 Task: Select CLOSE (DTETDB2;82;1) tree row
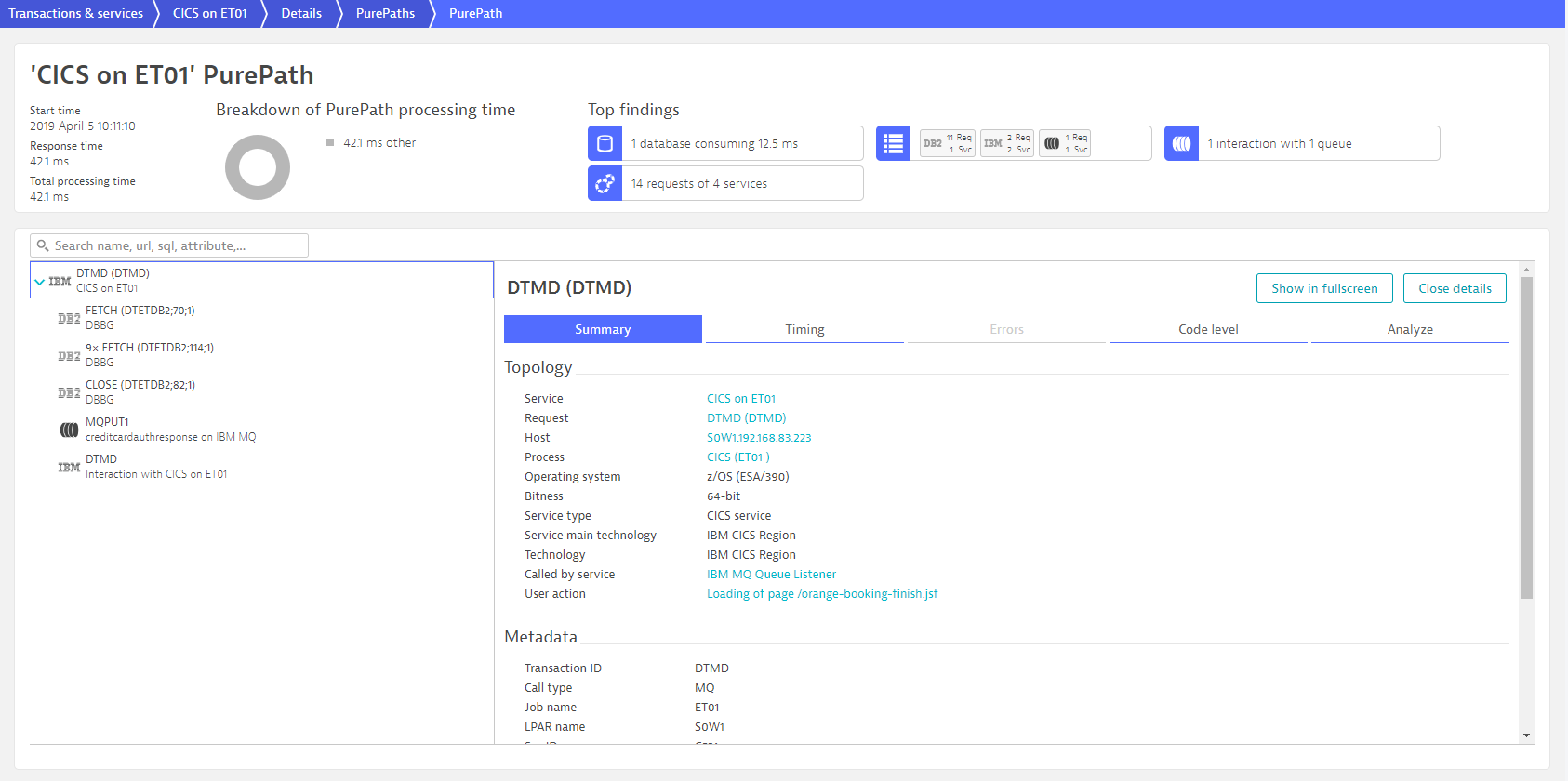point(261,391)
